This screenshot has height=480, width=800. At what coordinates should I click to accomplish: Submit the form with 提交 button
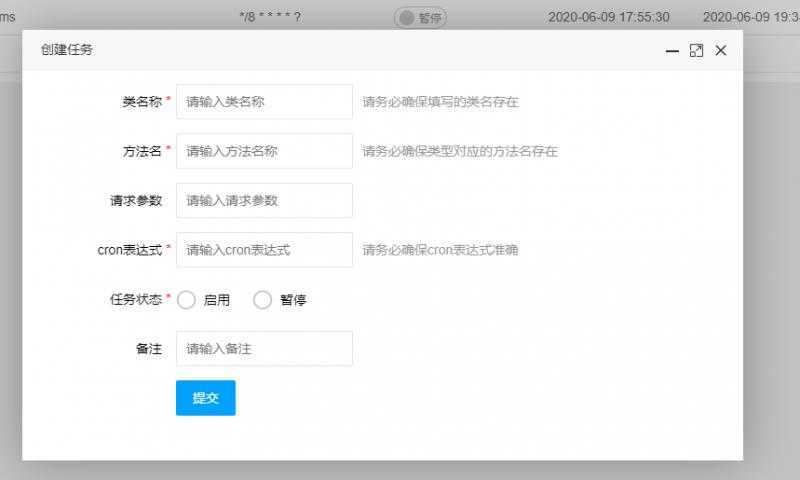coord(206,398)
